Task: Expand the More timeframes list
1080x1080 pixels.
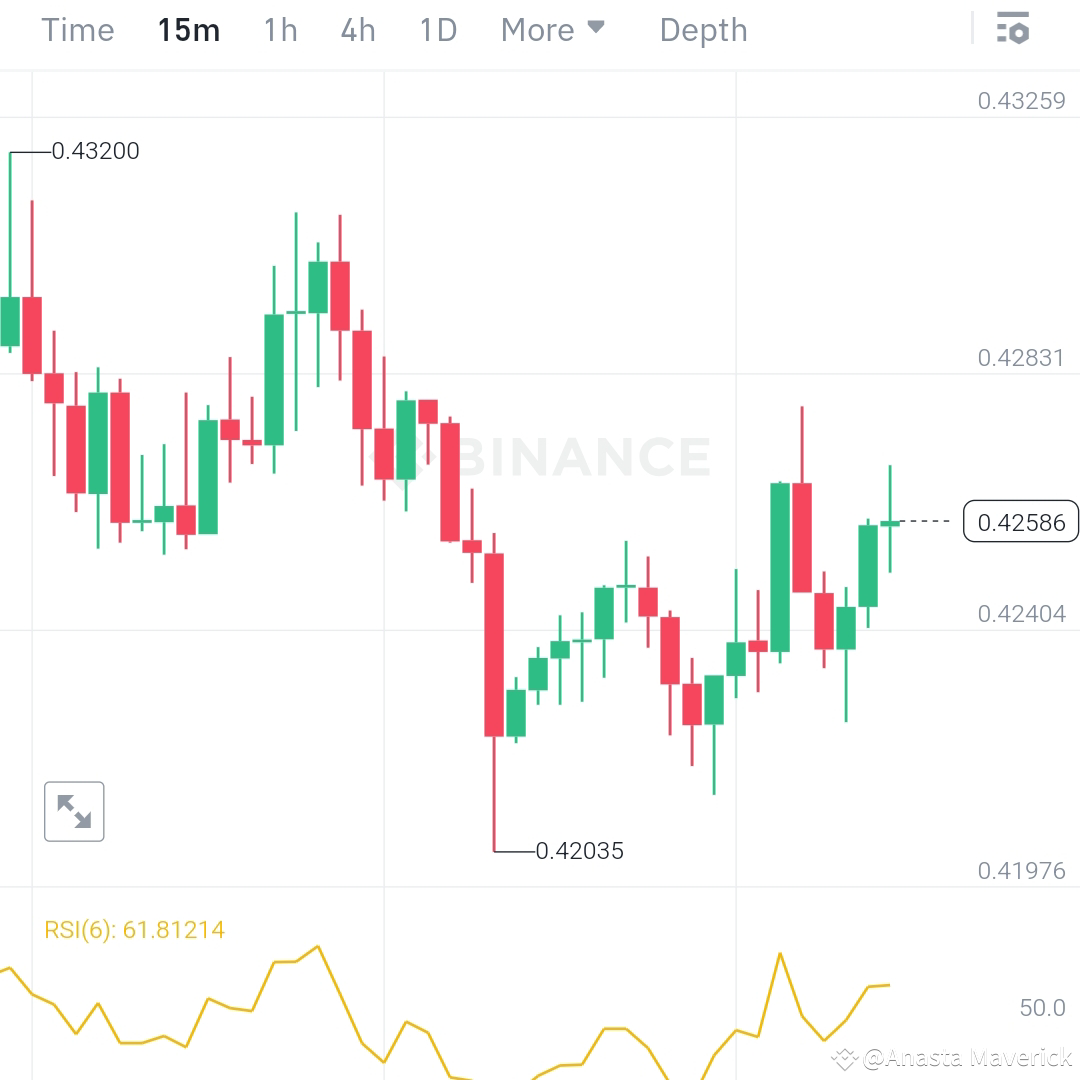Action: 552,30
